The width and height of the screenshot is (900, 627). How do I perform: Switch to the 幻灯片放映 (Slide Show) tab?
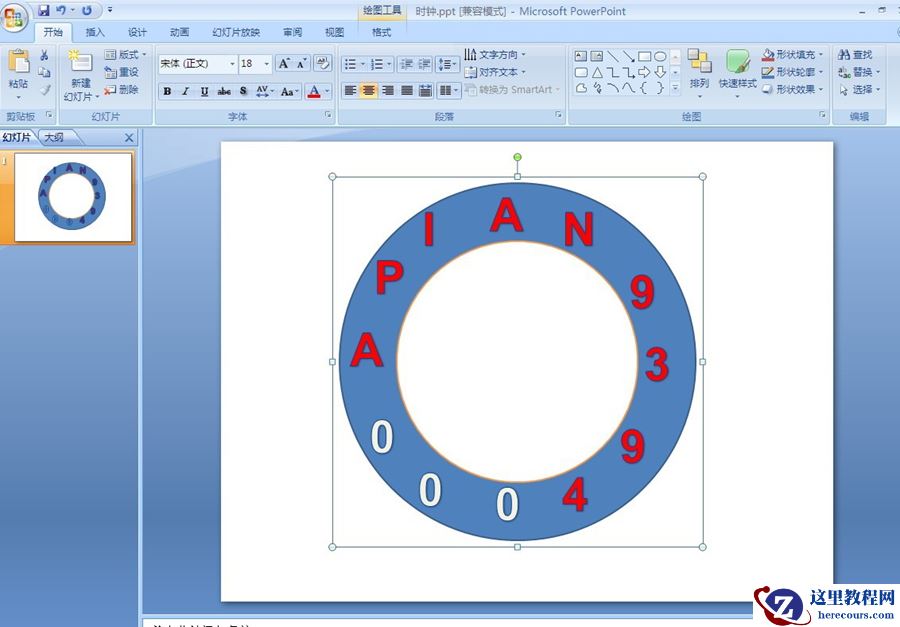[236, 32]
